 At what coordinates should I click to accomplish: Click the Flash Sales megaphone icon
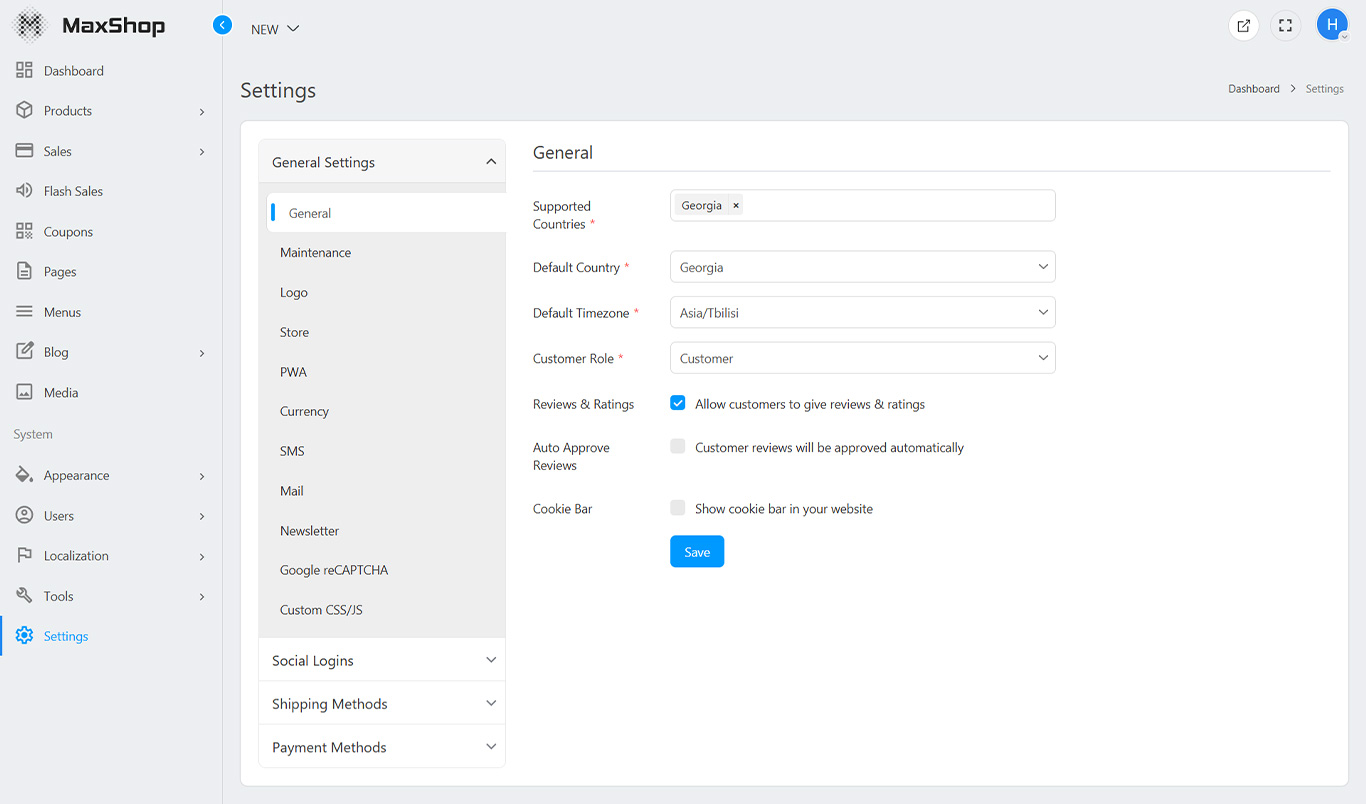pyautogui.click(x=24, y=191)
